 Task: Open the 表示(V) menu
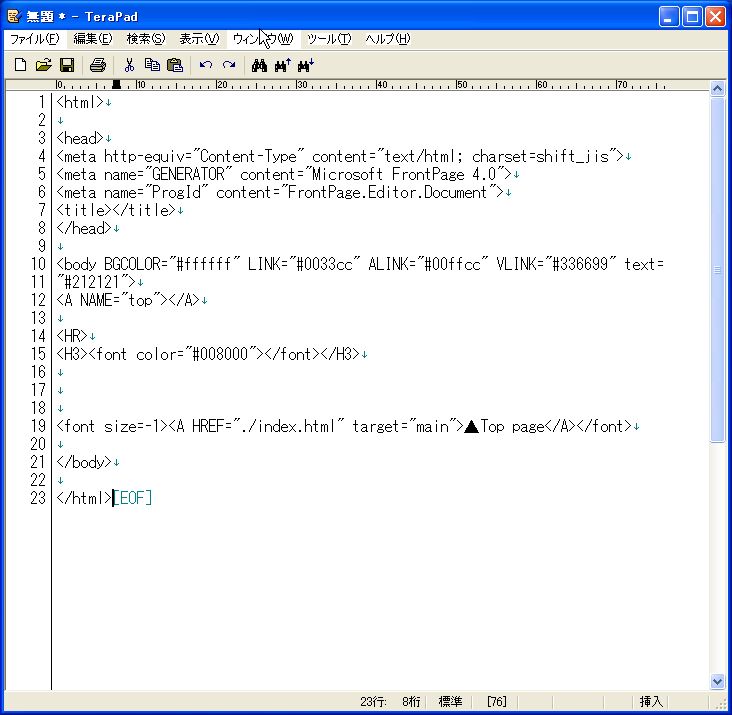[199, 39]
